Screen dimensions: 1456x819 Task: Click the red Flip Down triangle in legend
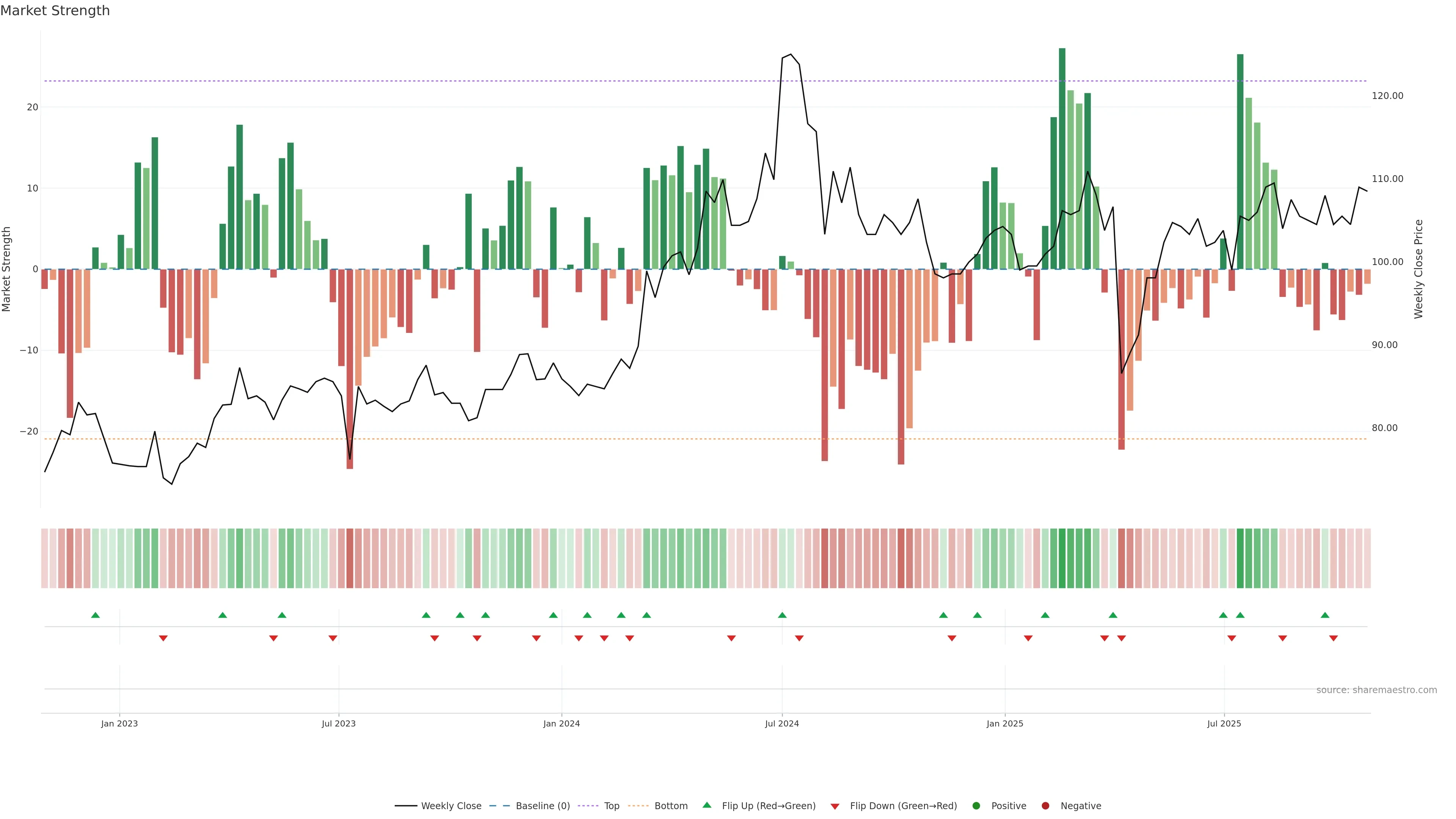(834, 806)
